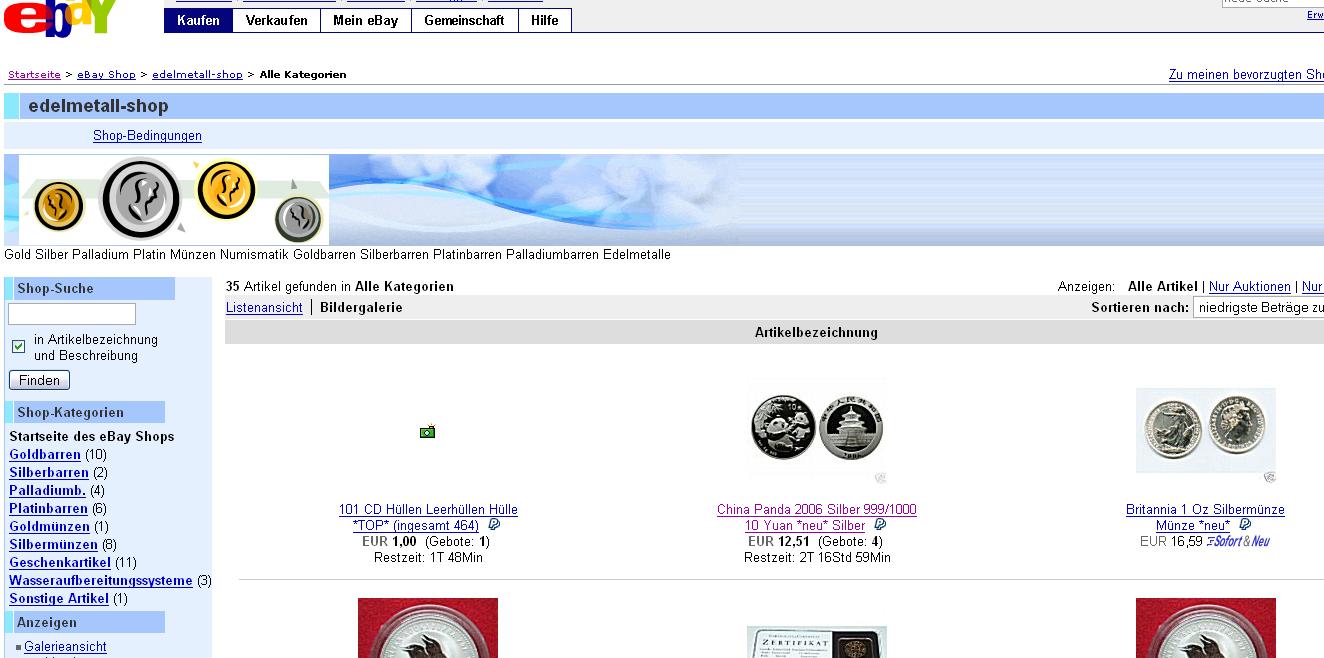This screenshot has width=1324, height=658.
Task: Open the eBay Shop breadcrumb link
Action: coord(106,75)
